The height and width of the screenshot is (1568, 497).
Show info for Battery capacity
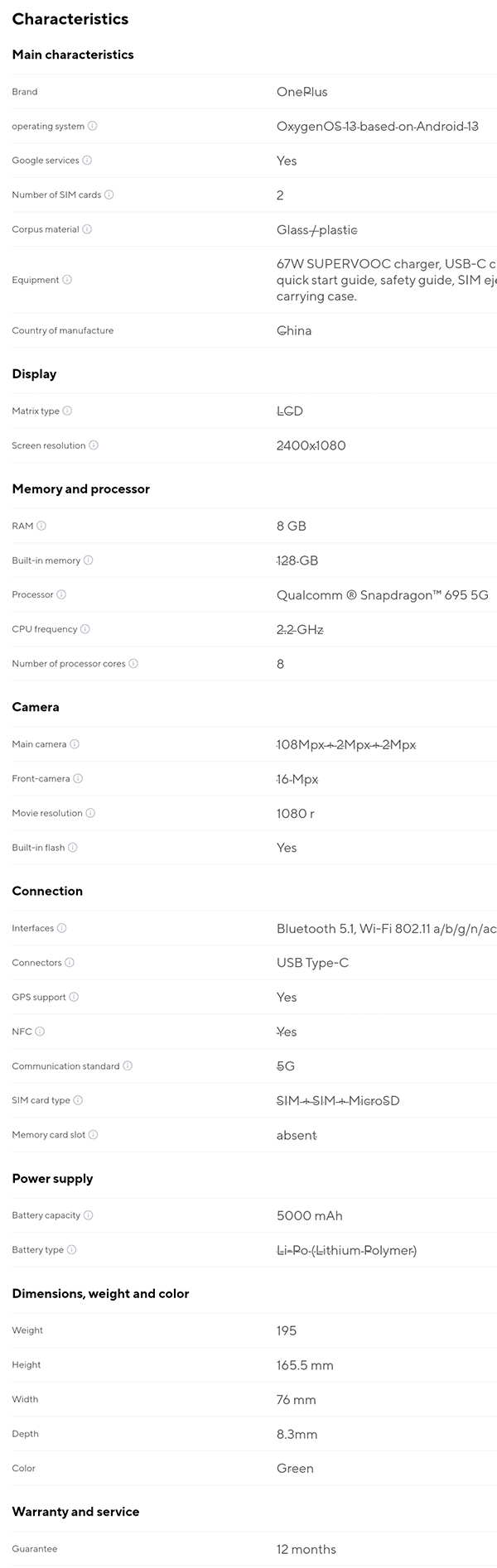click(89, 1215)
